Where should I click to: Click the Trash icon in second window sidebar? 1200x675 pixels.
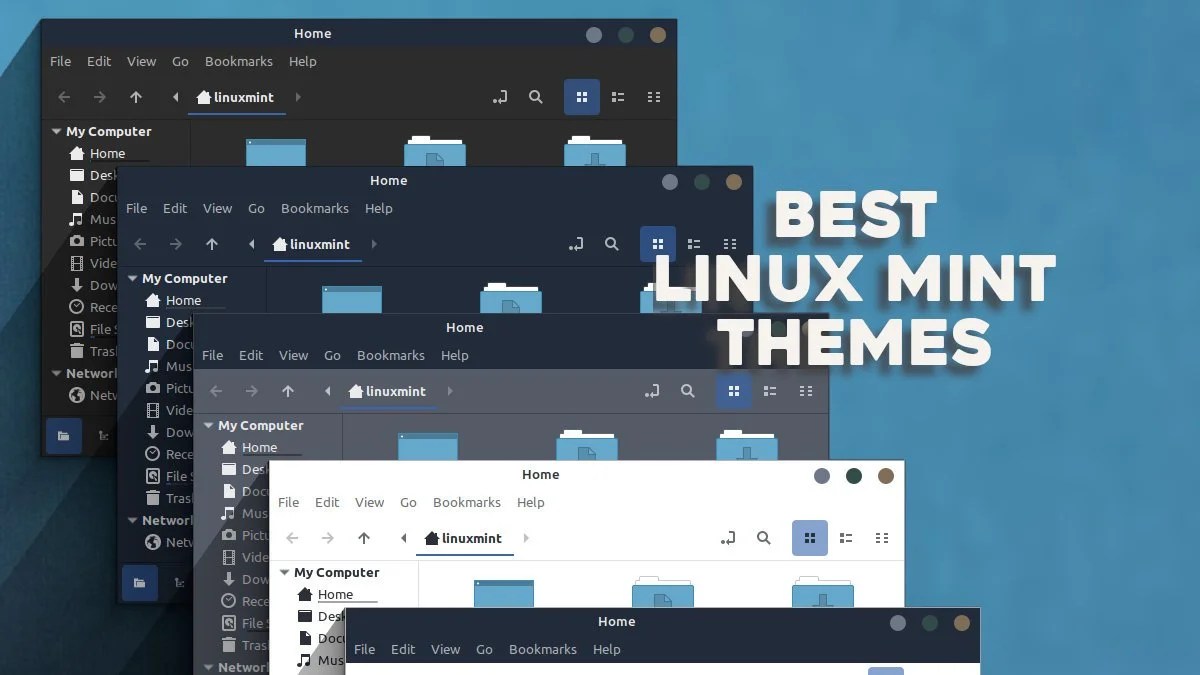click(x=153, y=498)
